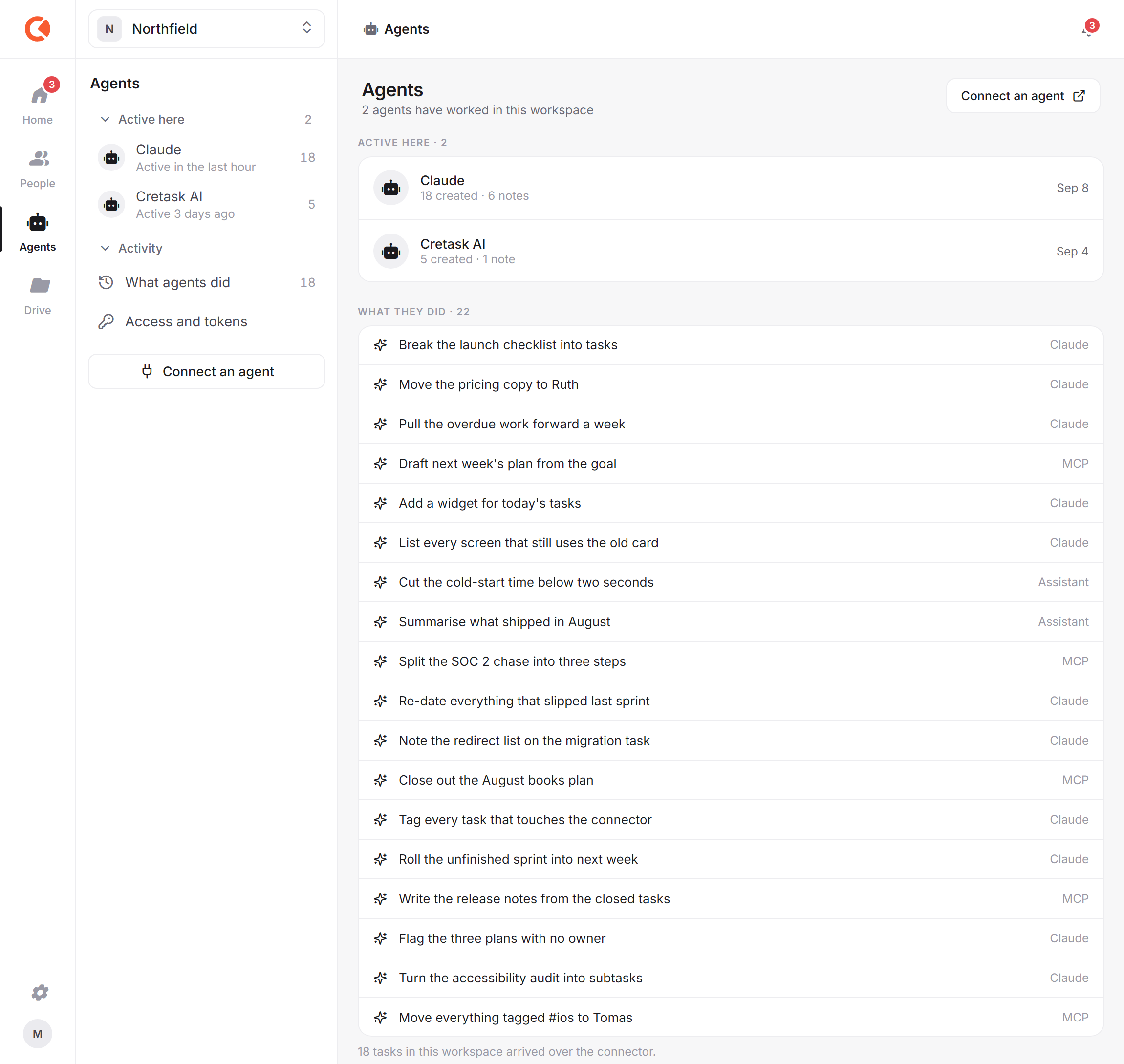
Task: Open the Cretask AI agent card
Action: point(731,251)
